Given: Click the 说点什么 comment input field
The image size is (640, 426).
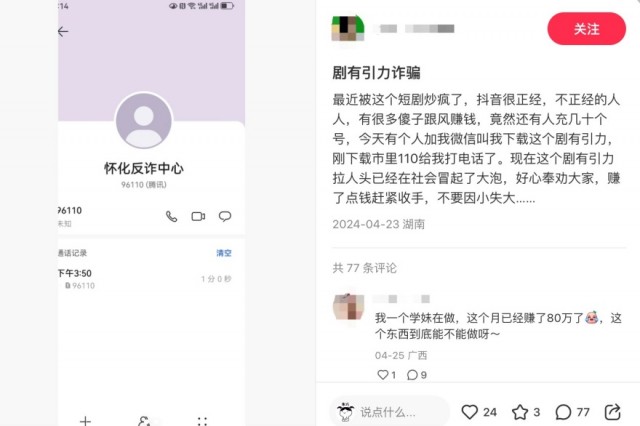Looking at the screenshot, I should pos(389,412).
